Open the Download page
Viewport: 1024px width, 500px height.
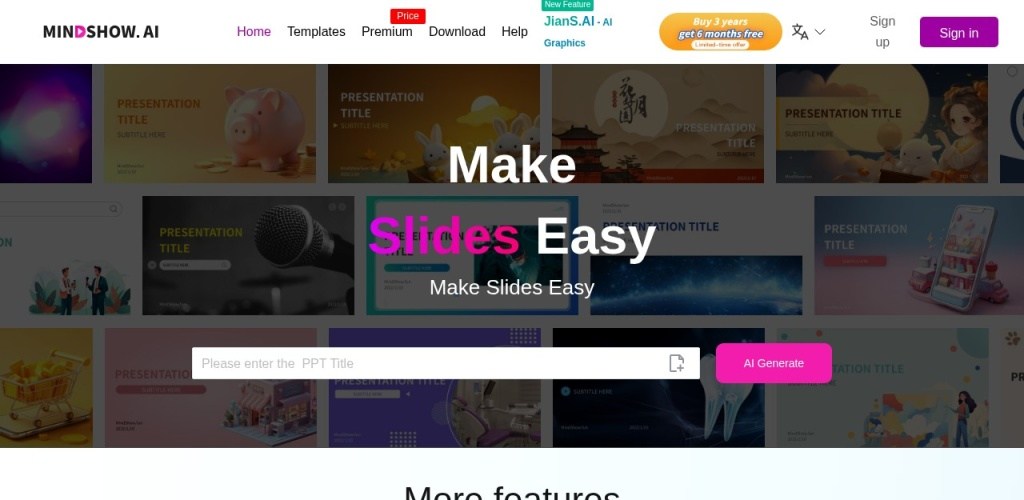click(456, 31)
